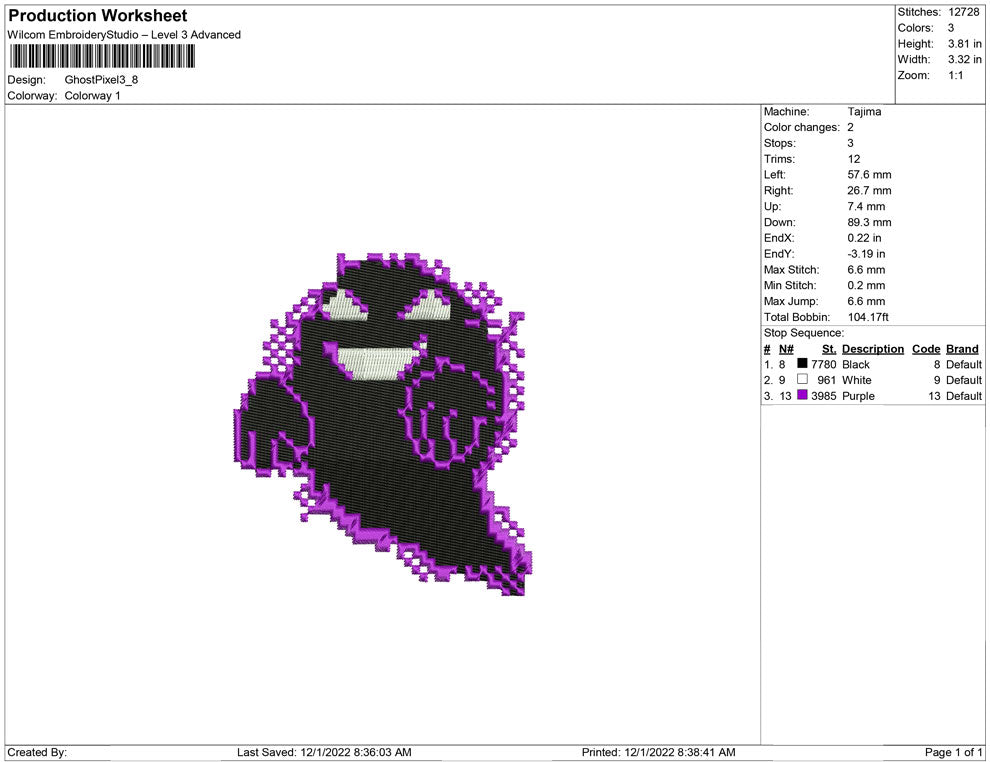Viewport: 990px width, 762px height.
Task: Click the stitches count '12728'
Action: 963,12
